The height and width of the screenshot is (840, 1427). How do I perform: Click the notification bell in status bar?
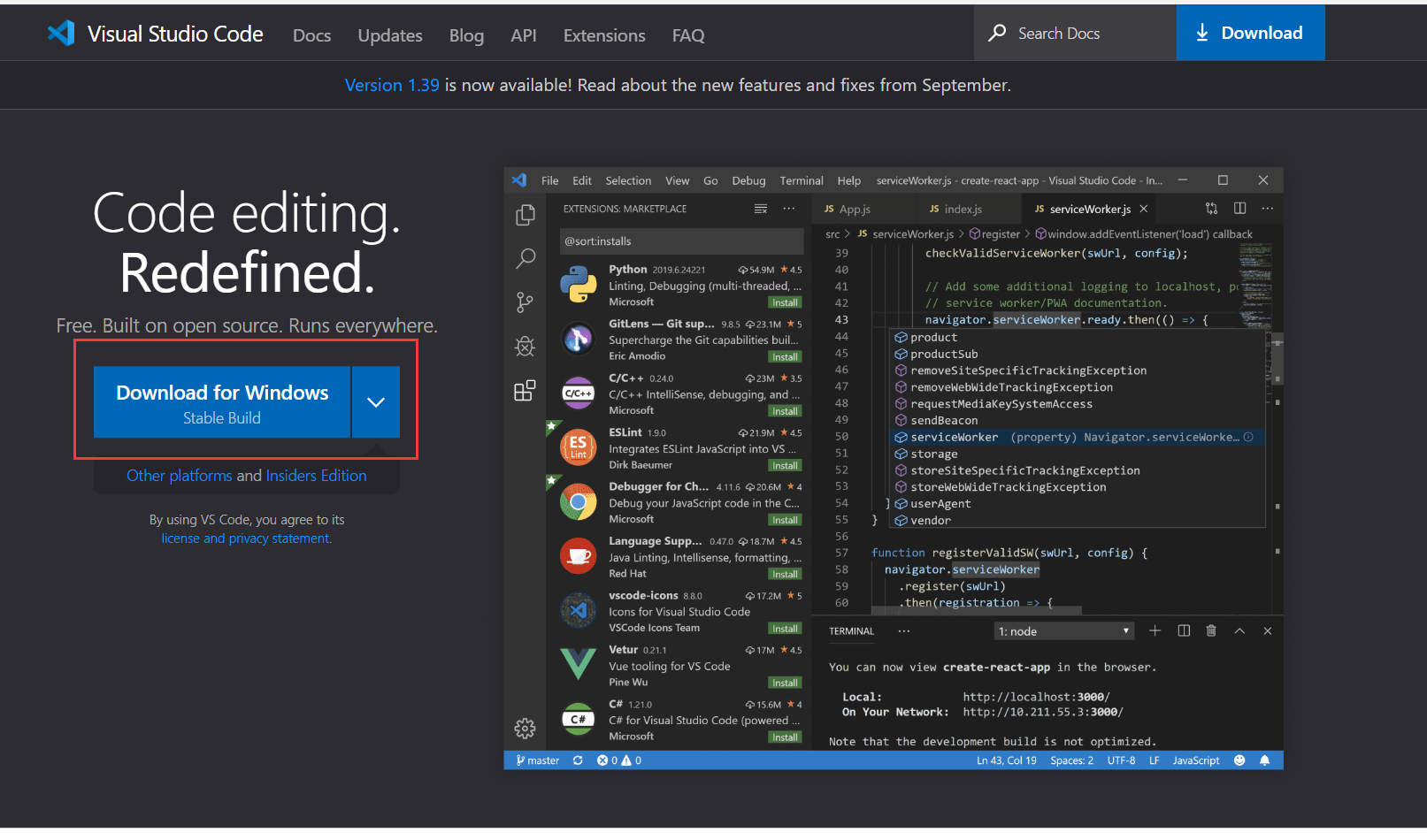[1265, 760]
